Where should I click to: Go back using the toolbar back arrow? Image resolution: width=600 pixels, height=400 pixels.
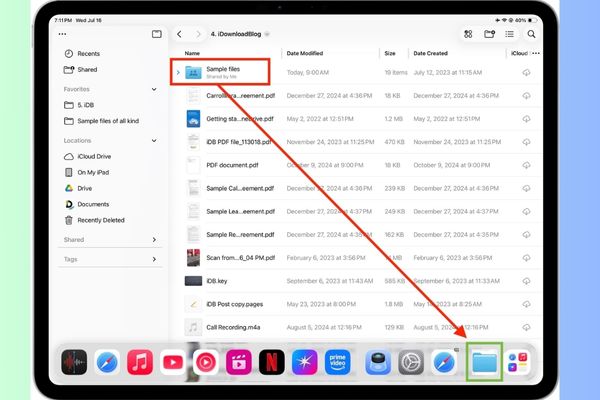click(178, 34)
